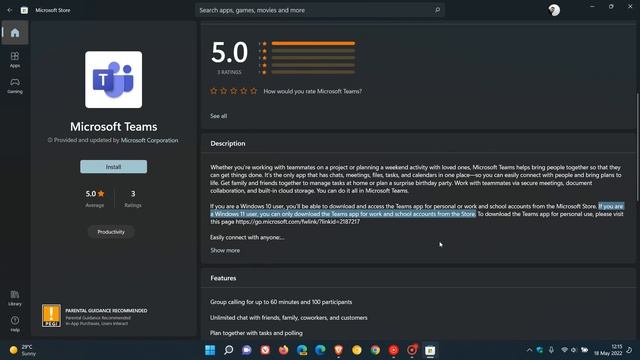The width and height of the screenshot is (640, 360).
Task: Rate Microsoft Teams three stars
Action: pos(233,91)
